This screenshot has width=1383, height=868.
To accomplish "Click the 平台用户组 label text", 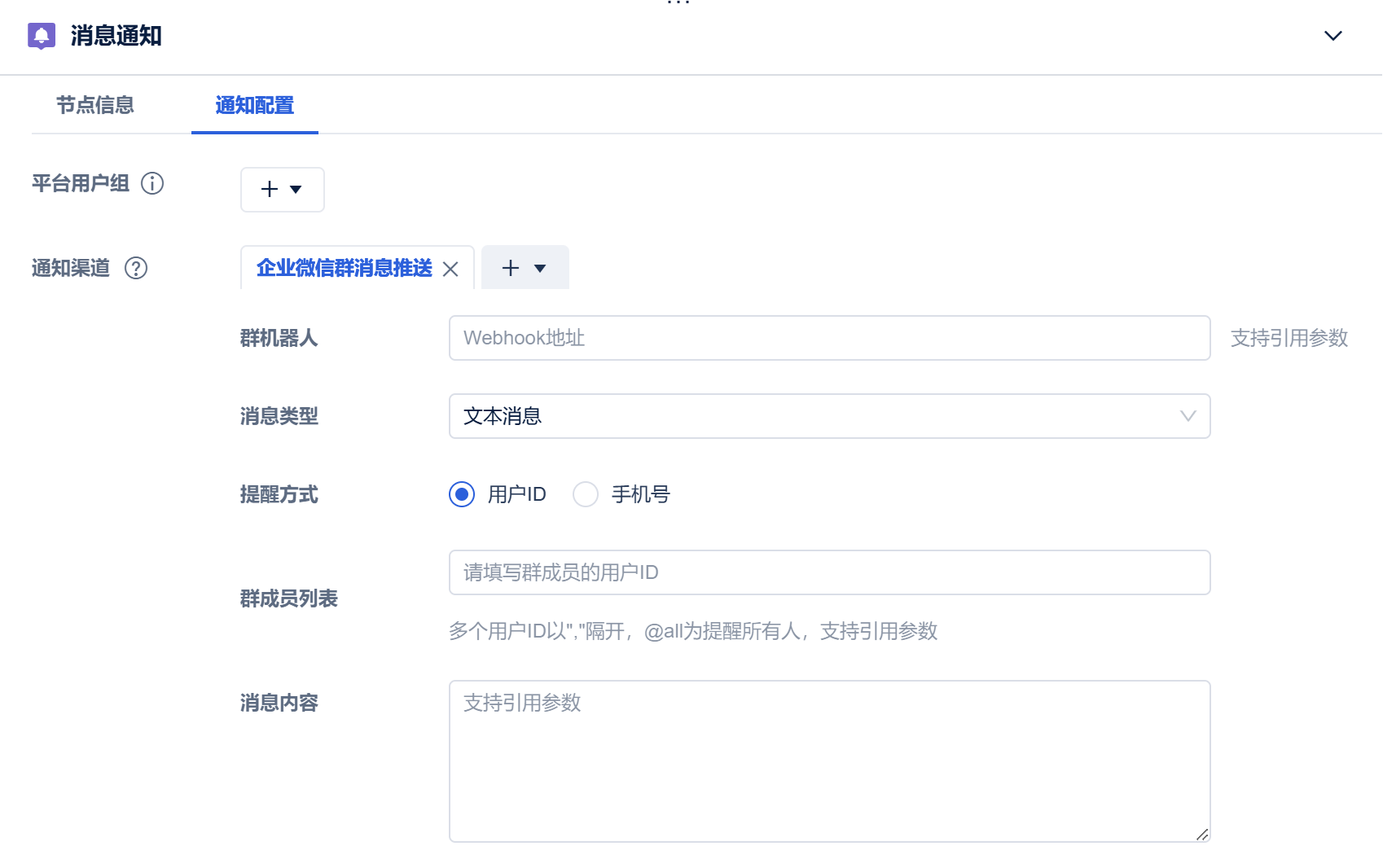I will coord(81,183).
